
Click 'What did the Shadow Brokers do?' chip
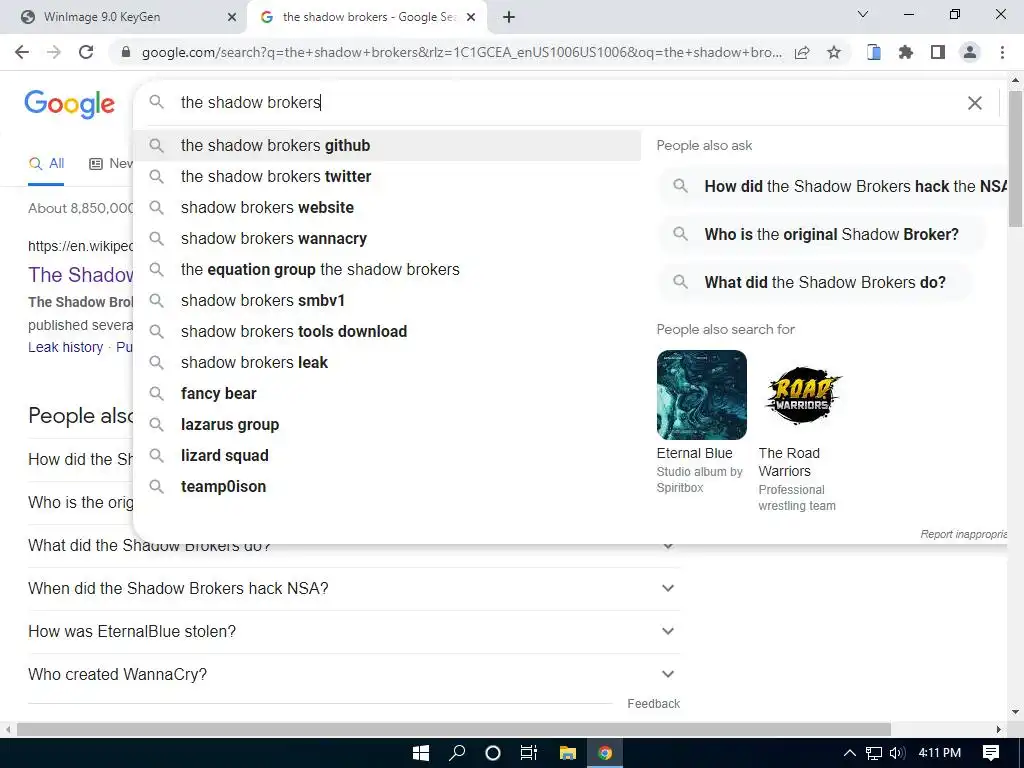click(x=816, y=283)
